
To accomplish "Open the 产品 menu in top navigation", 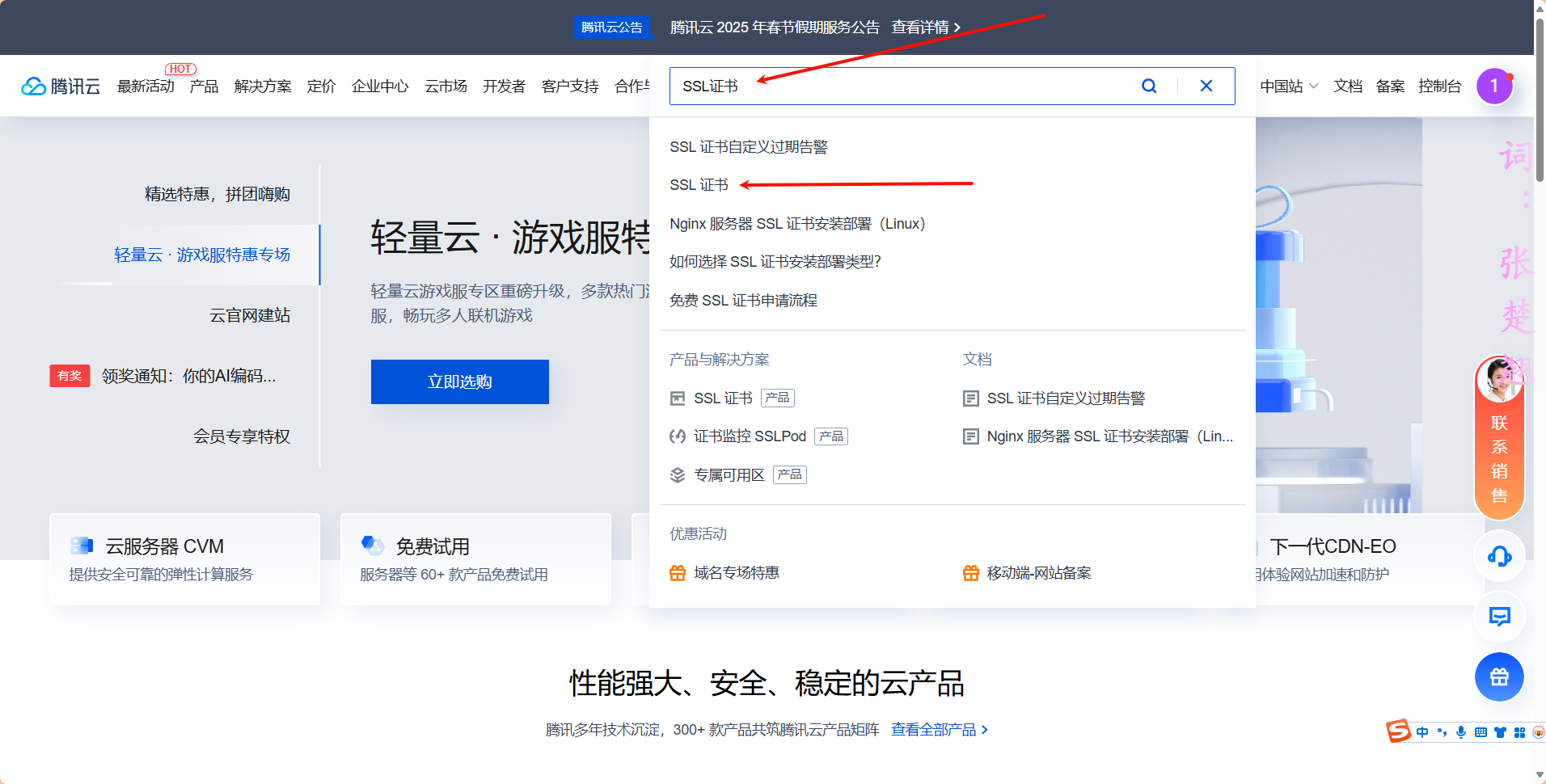I will coord(203,86).
